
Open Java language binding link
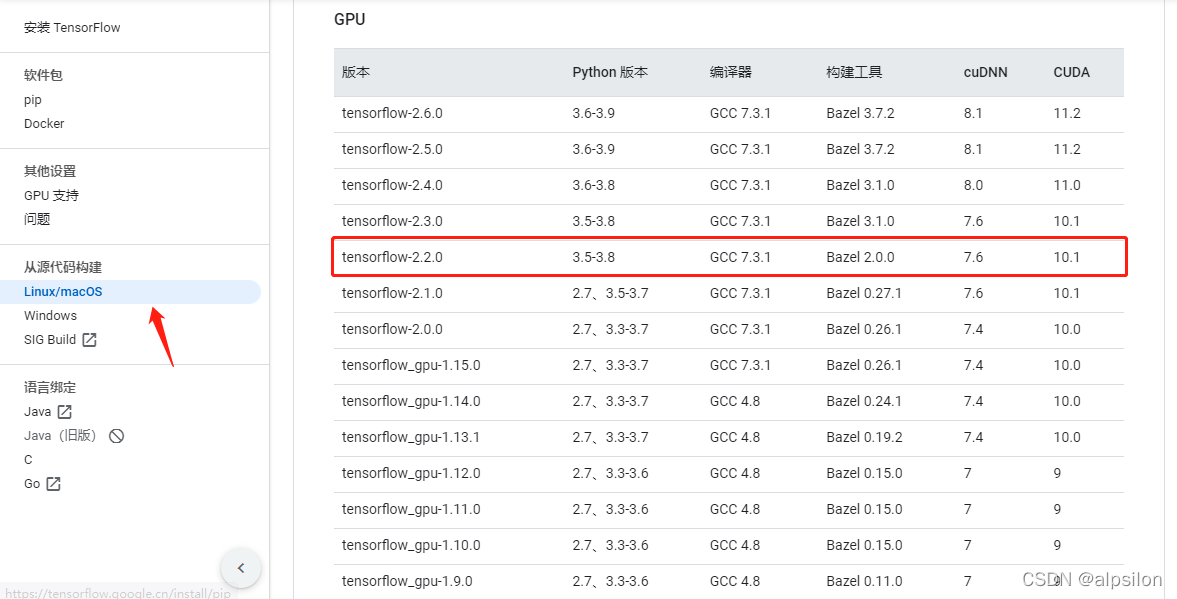click(x=38, y=411)
